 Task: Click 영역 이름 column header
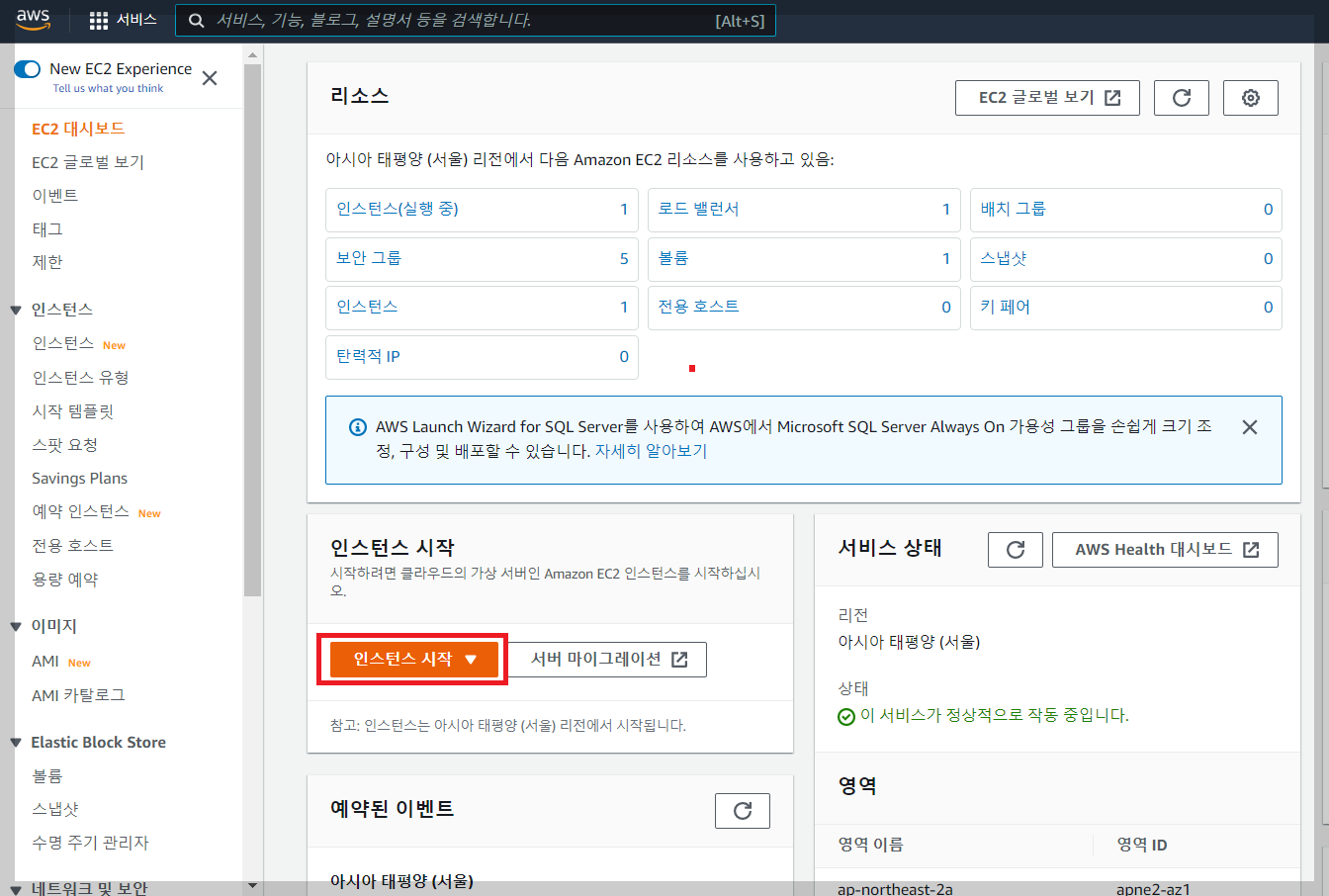[x=870, y=845]
